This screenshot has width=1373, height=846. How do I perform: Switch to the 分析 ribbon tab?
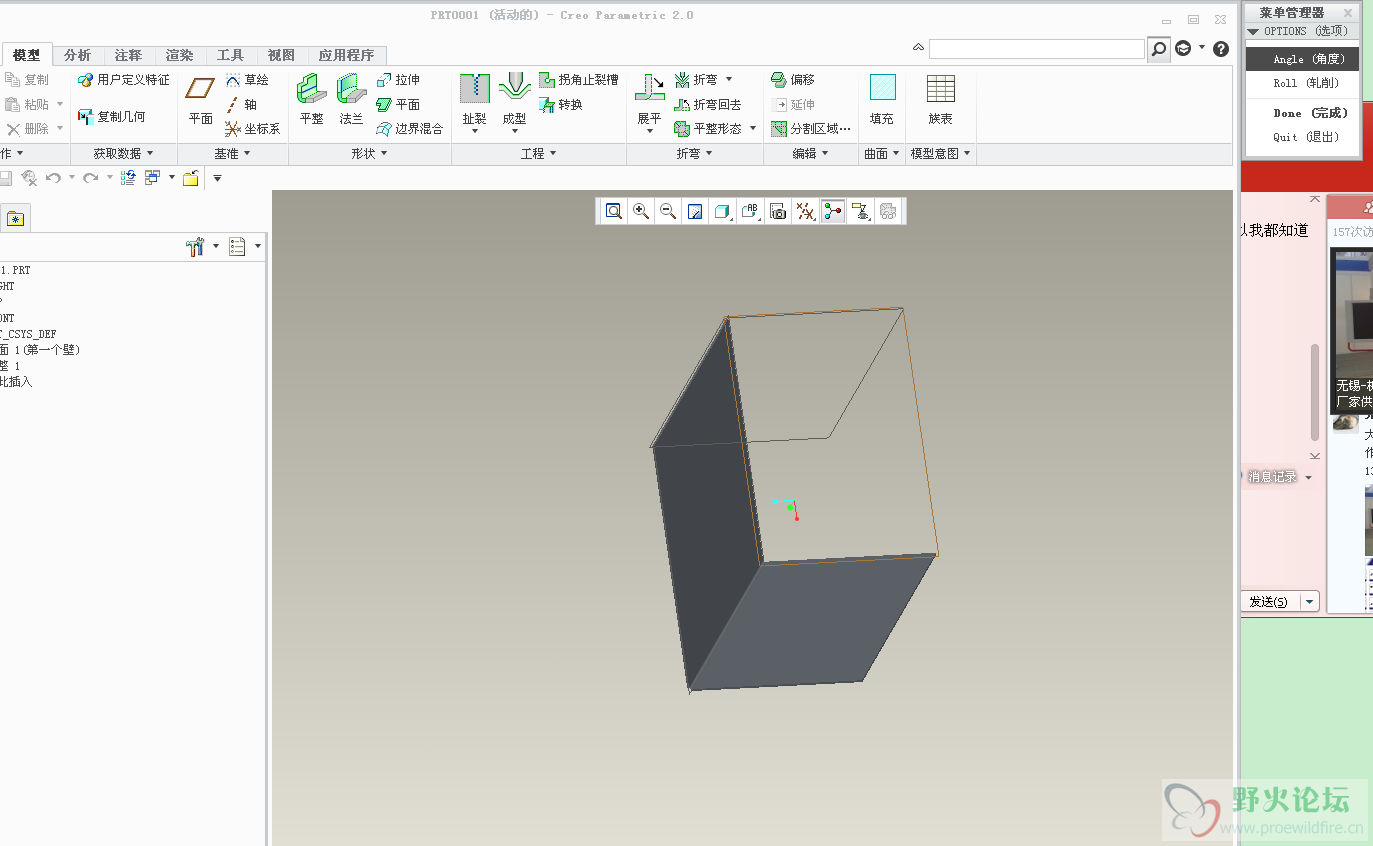pos(77,55)
